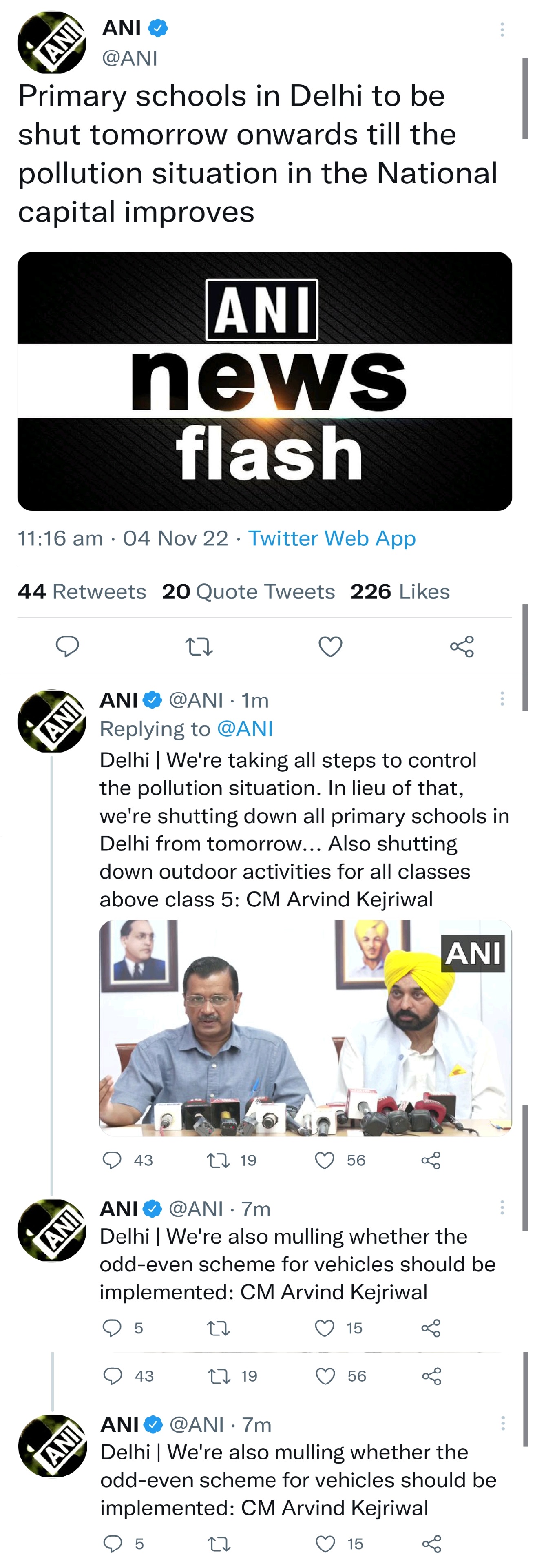Open more options on the 1m reply
546x1568 pixels.
pyautogui.click(x=502, y=699)
